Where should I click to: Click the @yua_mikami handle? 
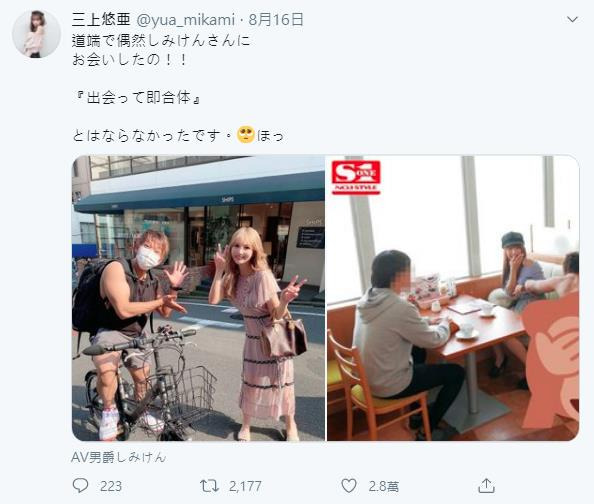[x=186, y=20]
